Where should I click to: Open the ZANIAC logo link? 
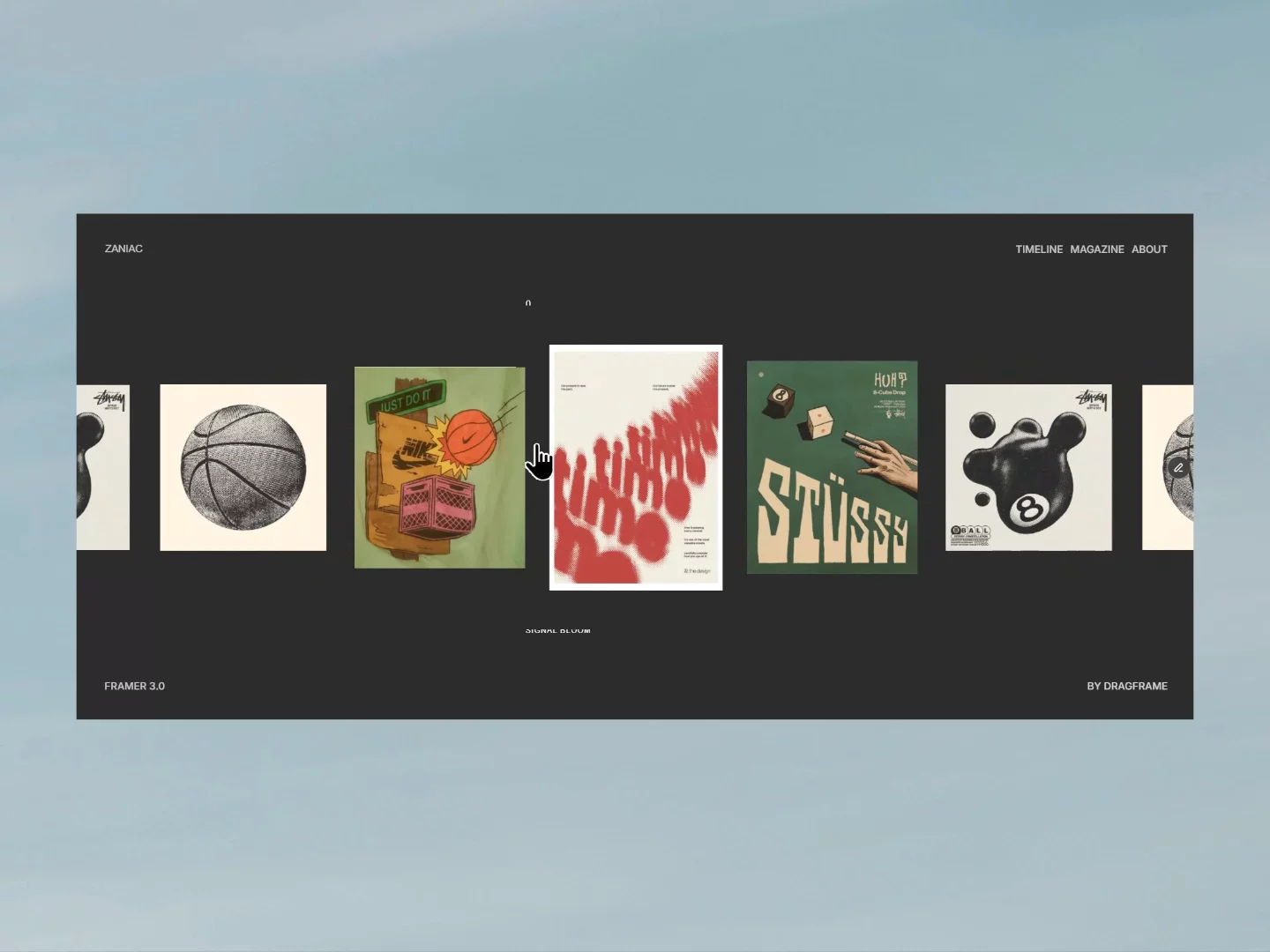point(123,249)
